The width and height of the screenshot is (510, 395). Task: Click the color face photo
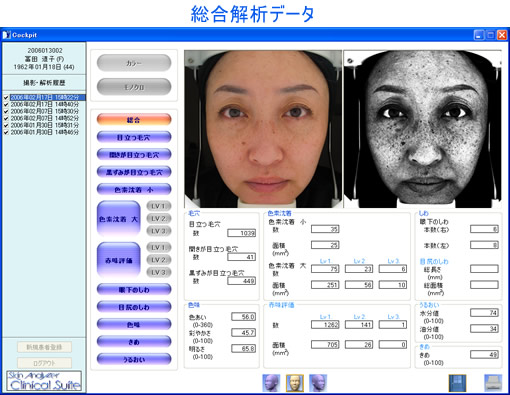263,129
